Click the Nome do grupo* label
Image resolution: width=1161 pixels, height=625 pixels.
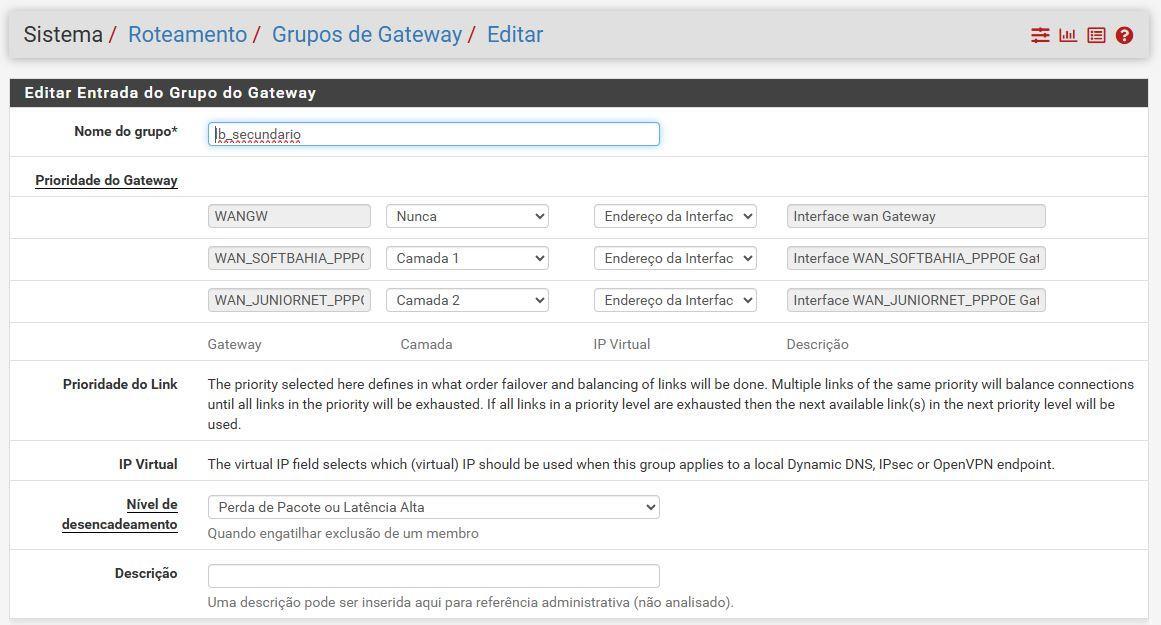126,131
